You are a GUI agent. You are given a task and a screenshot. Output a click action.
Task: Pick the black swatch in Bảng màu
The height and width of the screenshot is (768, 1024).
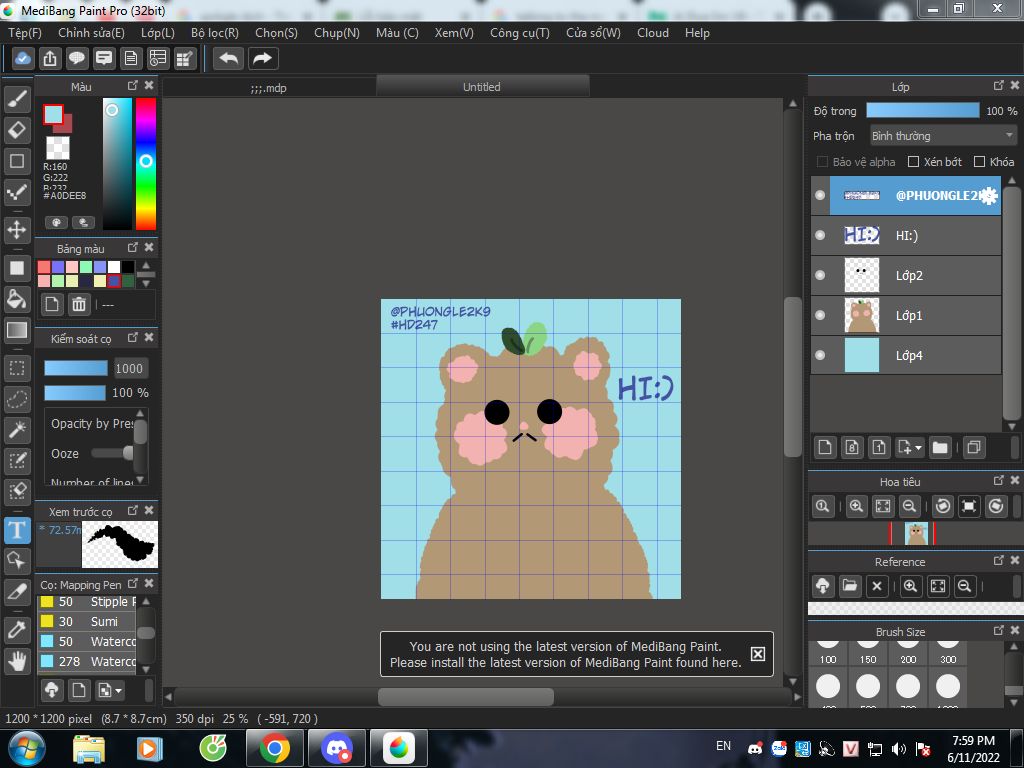(128, 267)
